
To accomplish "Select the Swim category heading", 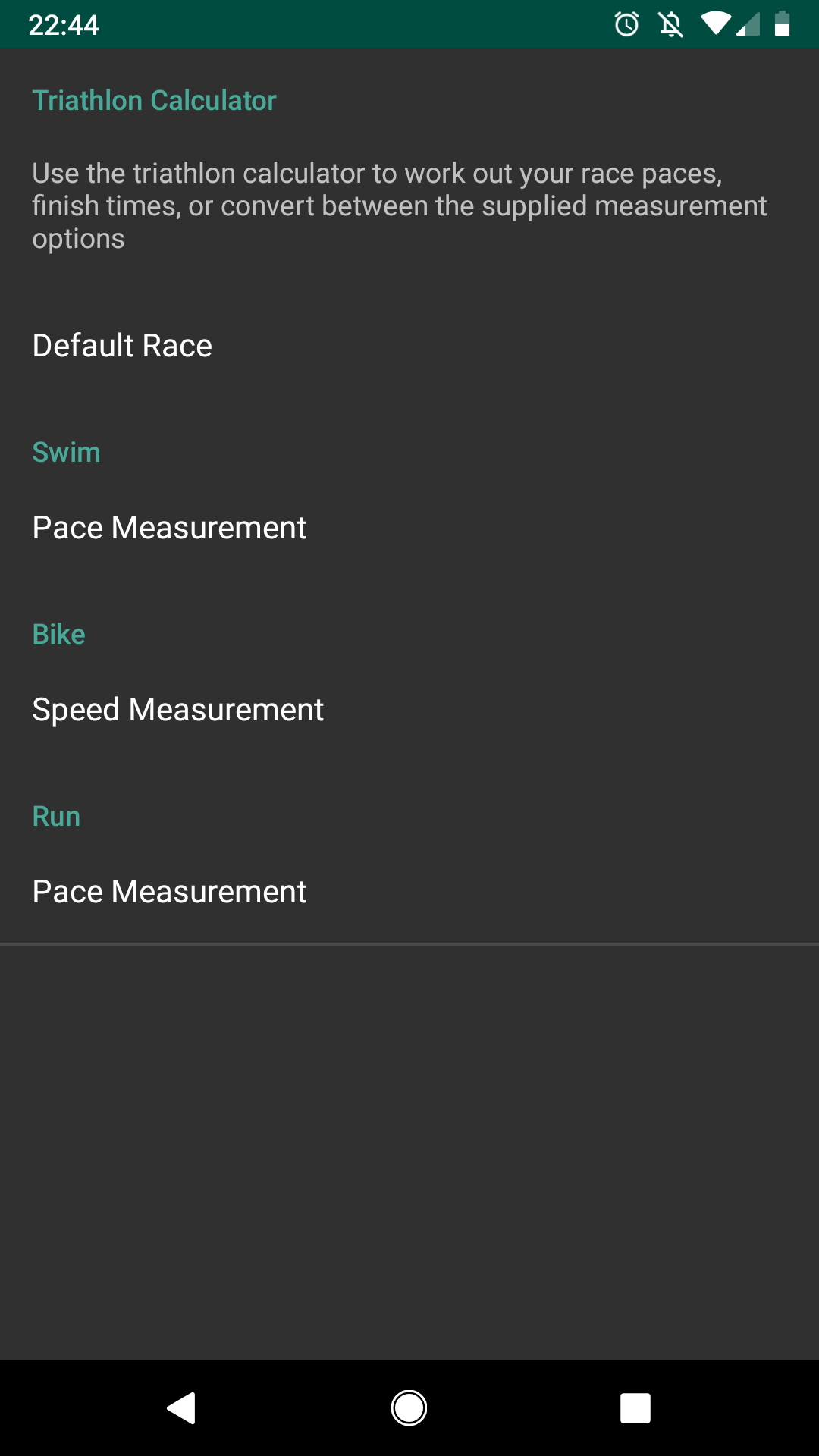I will [66, 452].
